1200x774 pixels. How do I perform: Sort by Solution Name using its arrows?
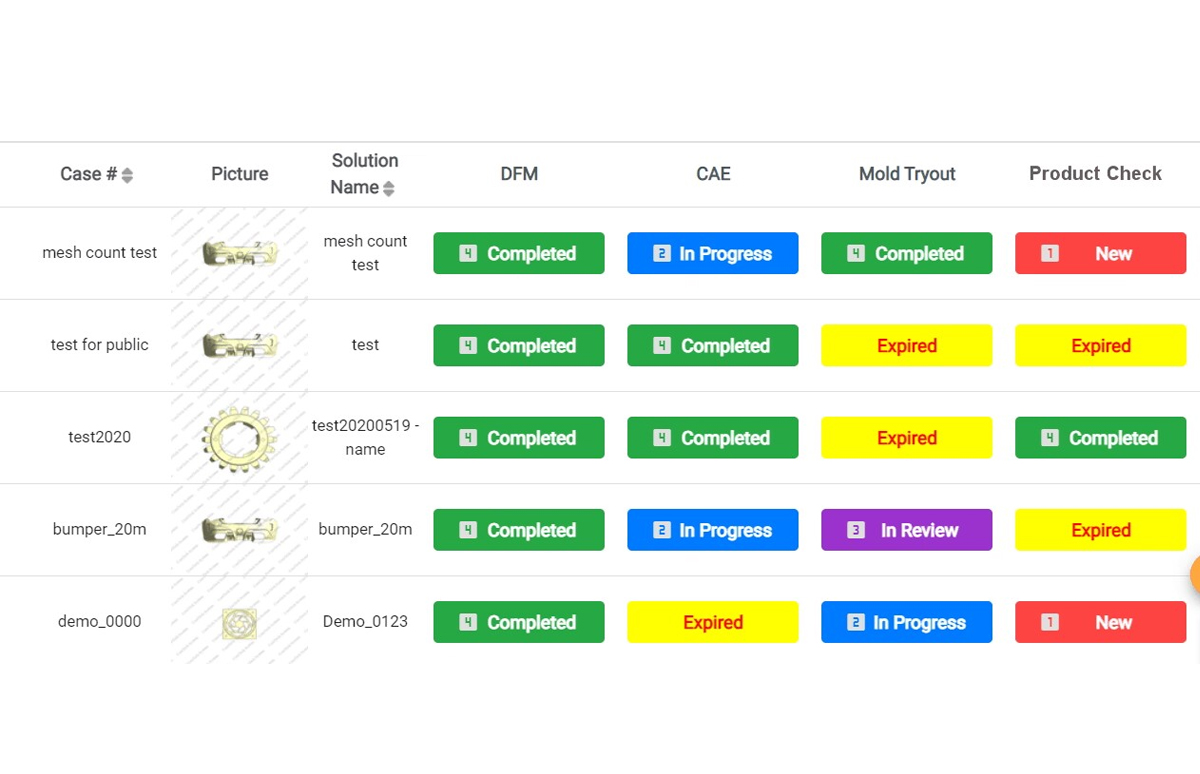click(x=389, y=188)
